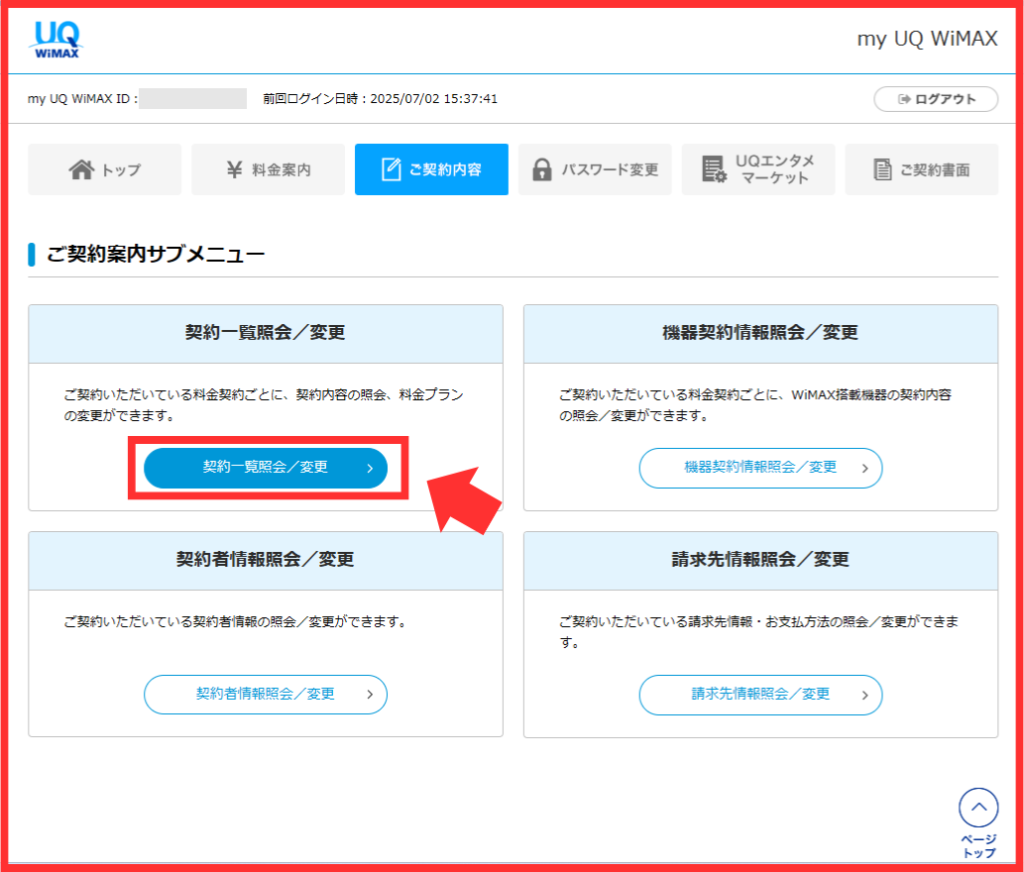Switch to パスワード変更 tab
This screenshot has width=1024, height=872.
[x=595, y=169]
